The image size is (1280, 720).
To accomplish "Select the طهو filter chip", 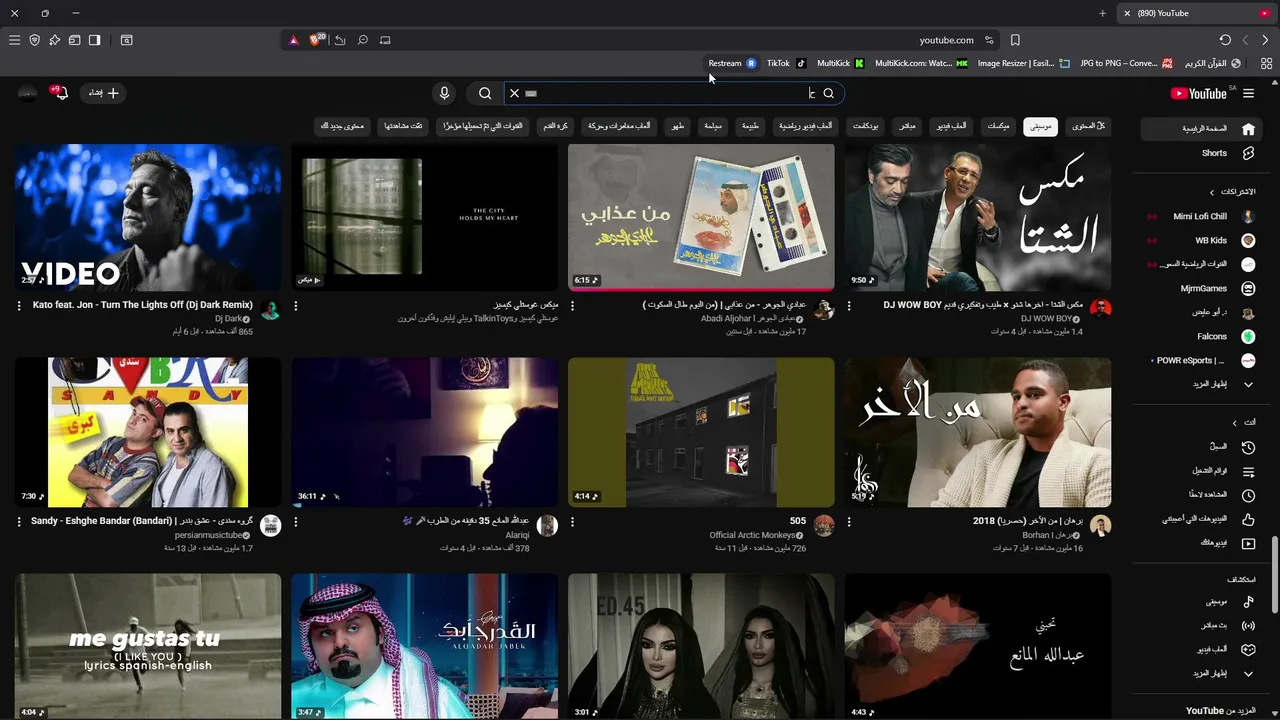I will pyautogui.click(x=678, y=126).
